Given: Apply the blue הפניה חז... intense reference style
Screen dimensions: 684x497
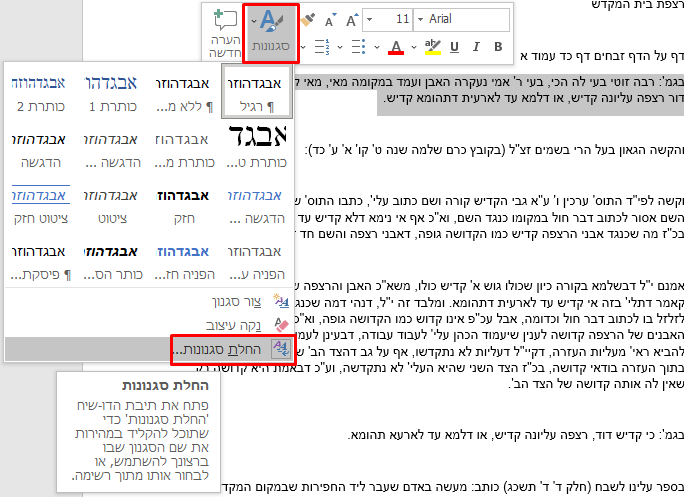Looking at the screenshot, I should 184,261.
